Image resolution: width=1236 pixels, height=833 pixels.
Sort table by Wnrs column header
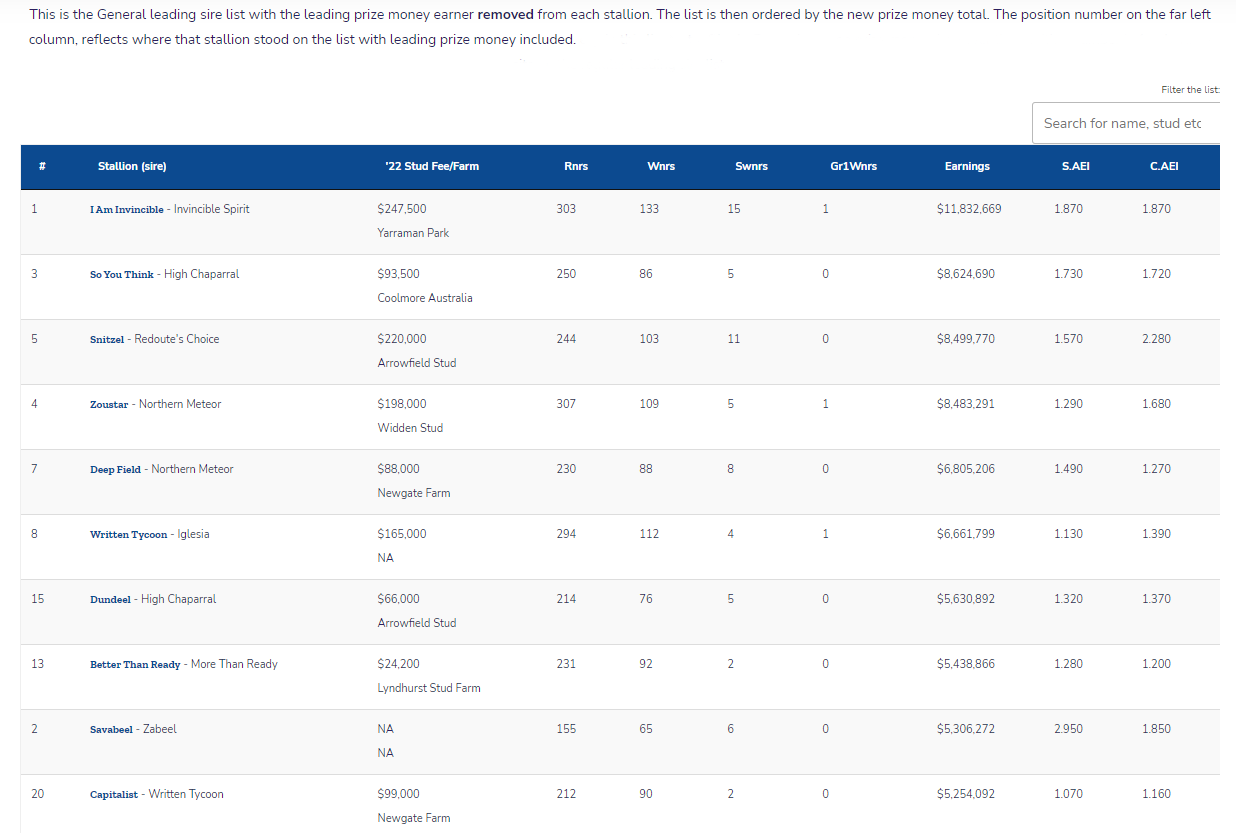[x=661, y=166]
